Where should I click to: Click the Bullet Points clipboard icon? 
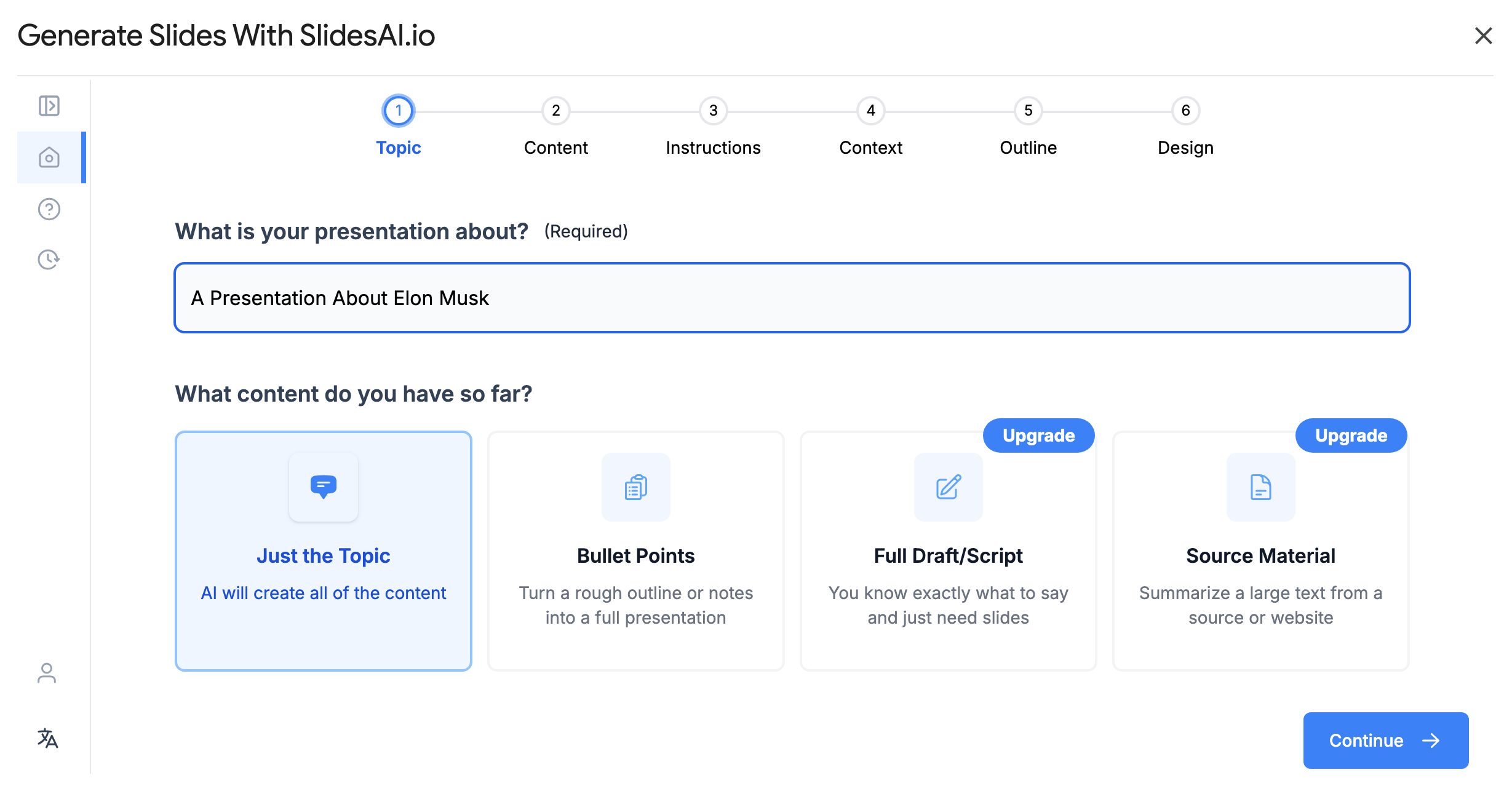click(636, 487)
